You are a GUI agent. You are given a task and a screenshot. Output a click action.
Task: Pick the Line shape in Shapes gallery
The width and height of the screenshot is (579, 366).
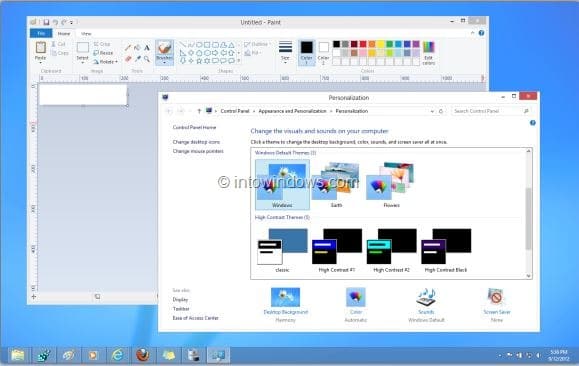point(183,45)
